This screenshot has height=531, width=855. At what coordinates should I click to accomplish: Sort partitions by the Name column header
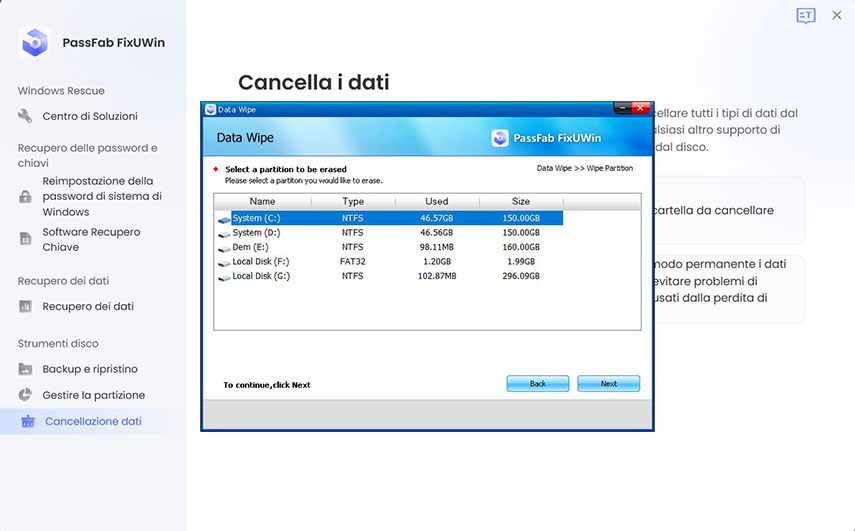[262, 201]
